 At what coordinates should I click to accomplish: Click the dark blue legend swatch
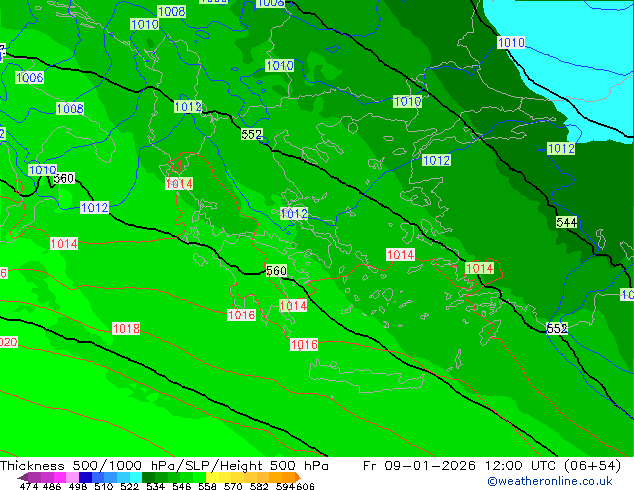coord(85,477)
